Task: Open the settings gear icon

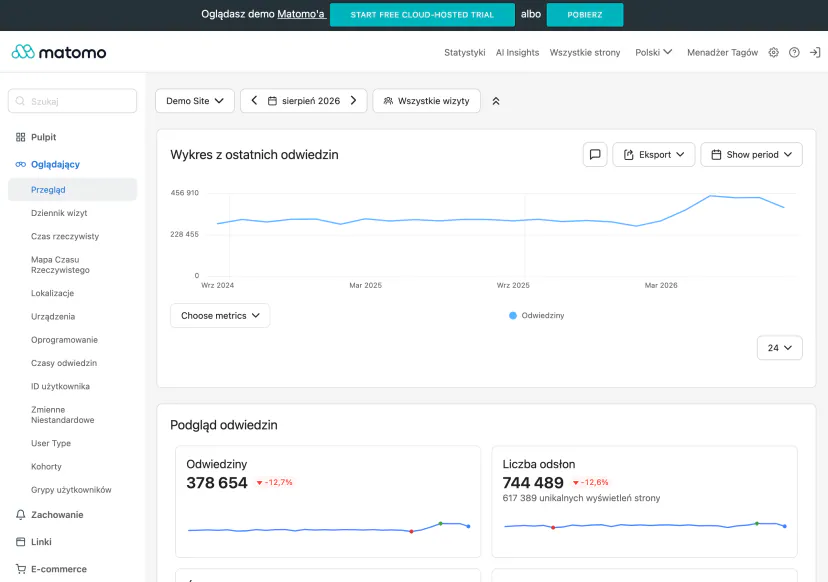Action: tap(773, 52)
